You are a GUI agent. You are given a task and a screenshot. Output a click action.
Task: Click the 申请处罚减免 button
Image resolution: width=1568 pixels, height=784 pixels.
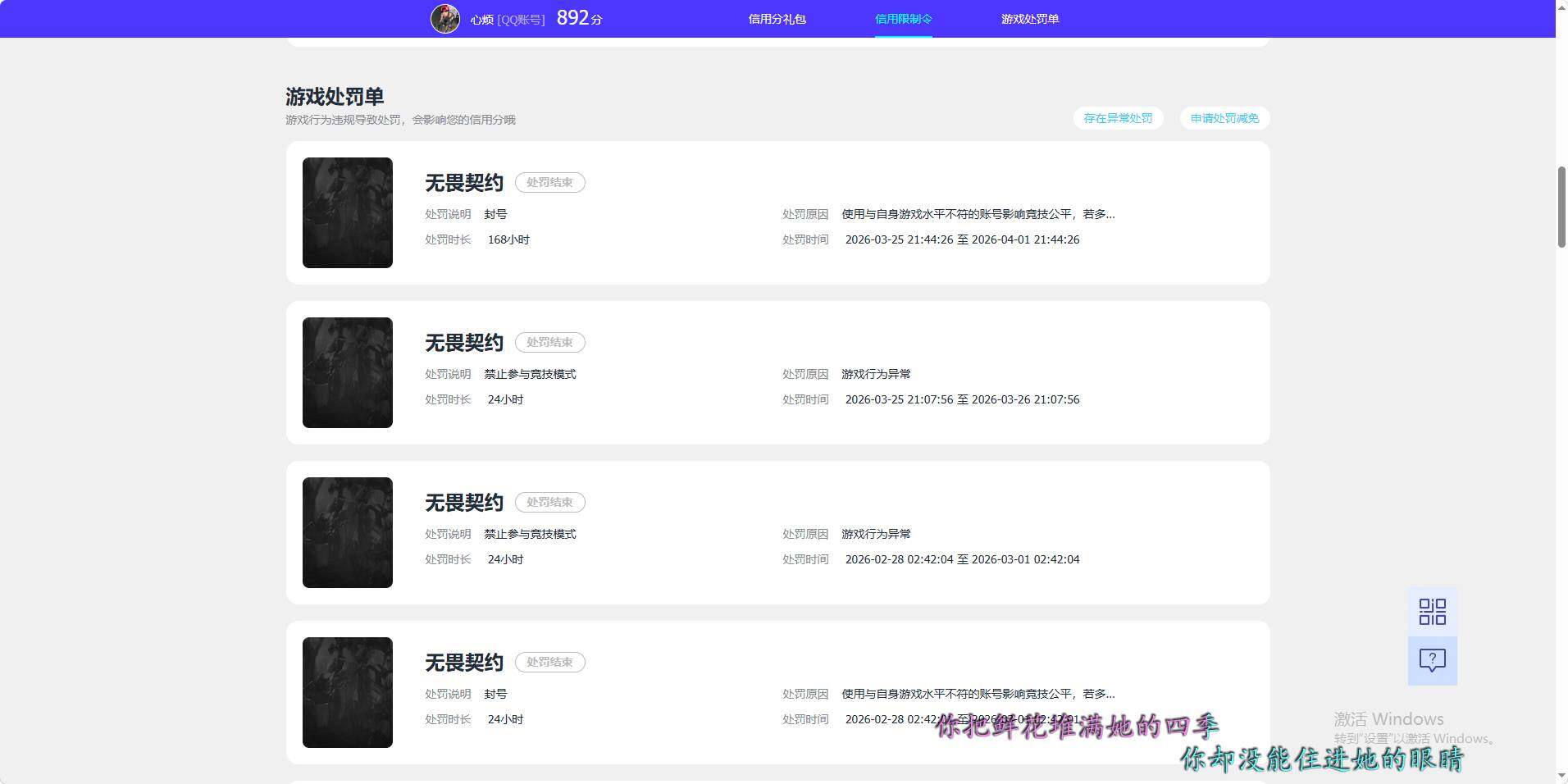[1224, 118]
